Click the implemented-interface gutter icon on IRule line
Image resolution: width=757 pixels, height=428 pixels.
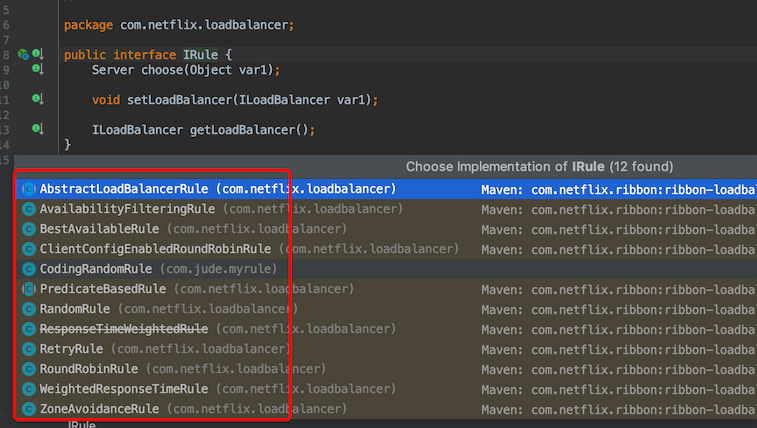point(38,54)
